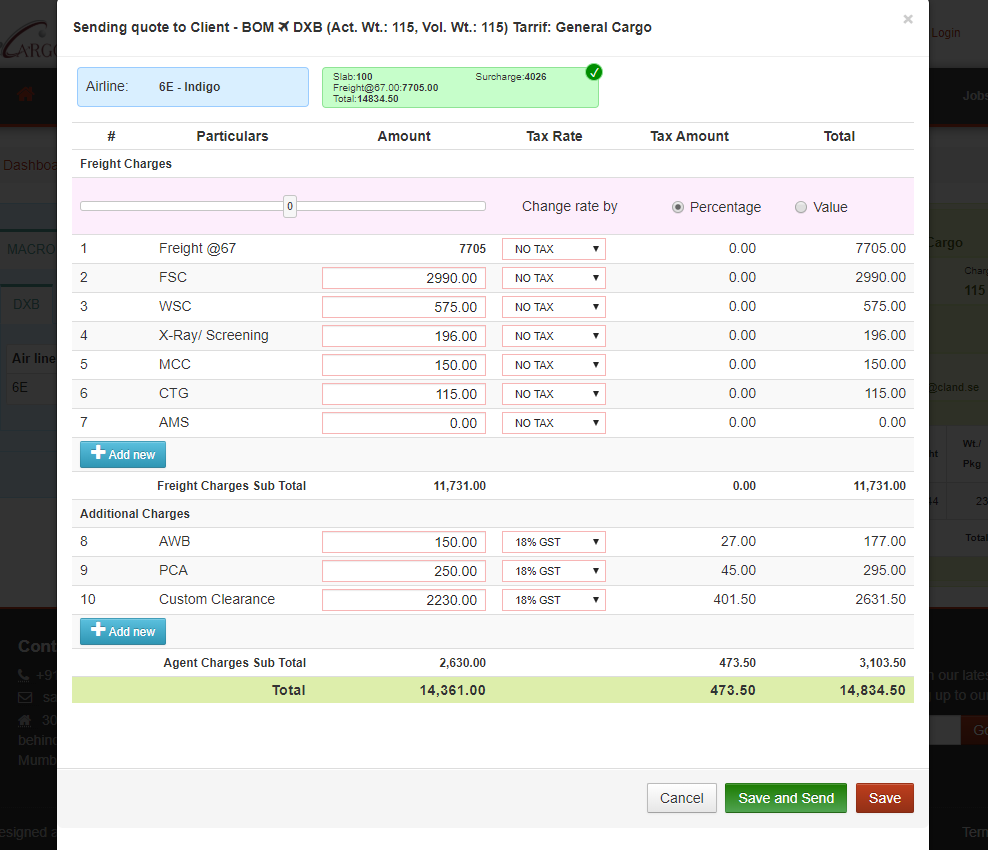The width and height of the screenshot is (988, 850).
Task: Select the Percentage radio button
Action: click(677, 207)
